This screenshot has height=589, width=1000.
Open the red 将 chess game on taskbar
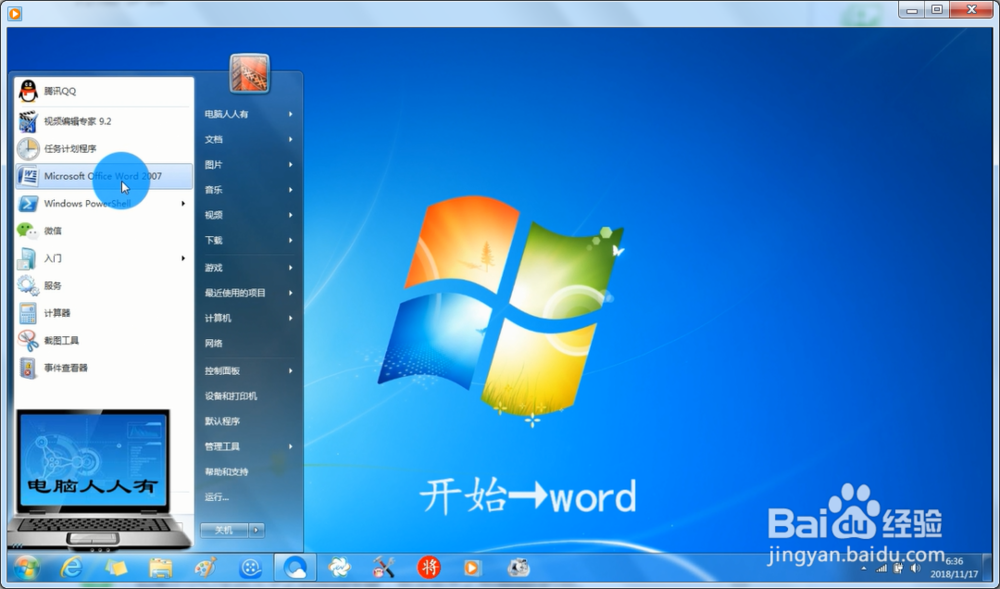click(429, 567)
